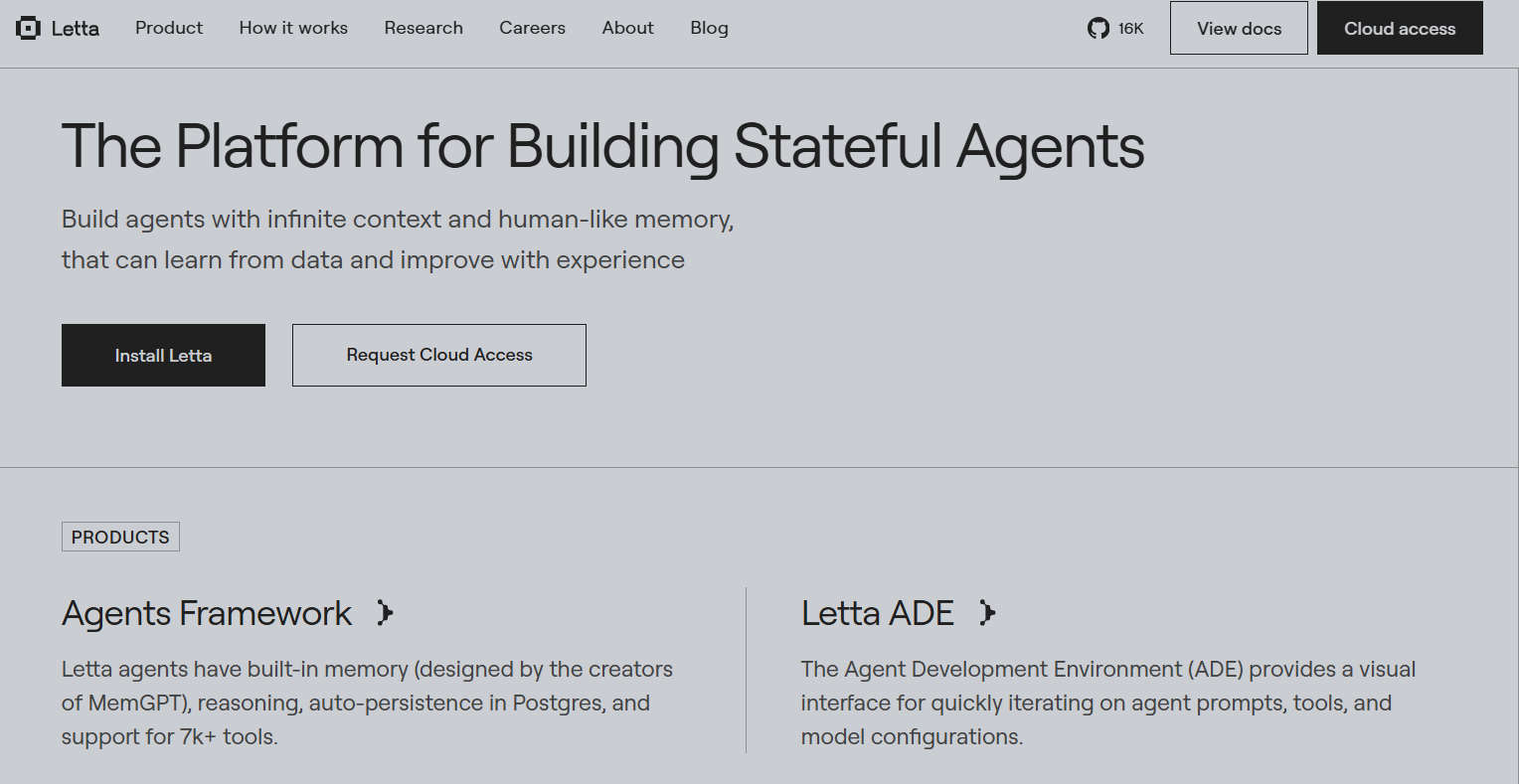The height and width of the screenshot is (784, 1519).
Task: Click the Letta square logo icon
Action: point(28,28)
